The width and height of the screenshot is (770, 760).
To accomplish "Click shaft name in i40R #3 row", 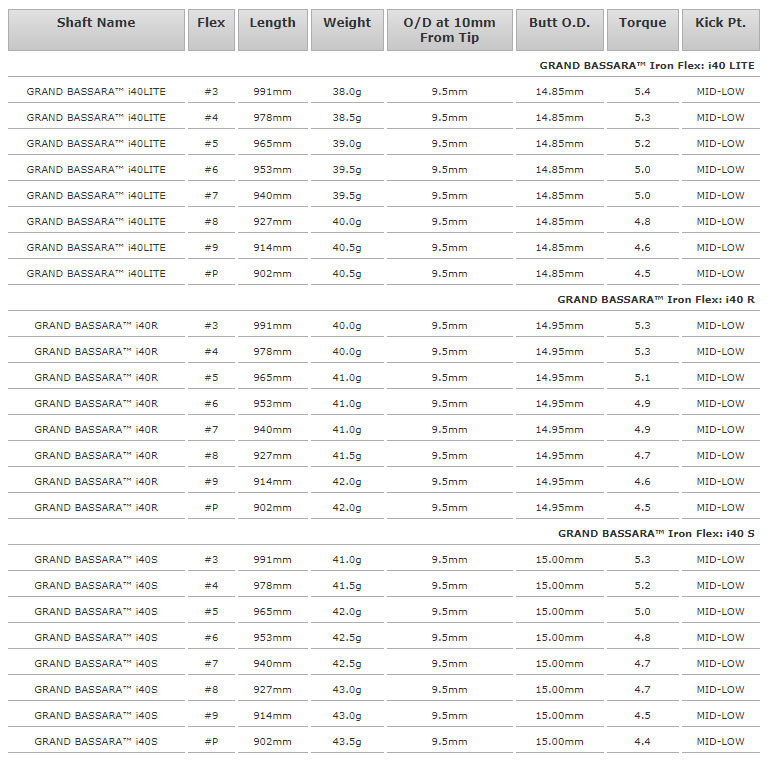I will (x=96, y=326).
